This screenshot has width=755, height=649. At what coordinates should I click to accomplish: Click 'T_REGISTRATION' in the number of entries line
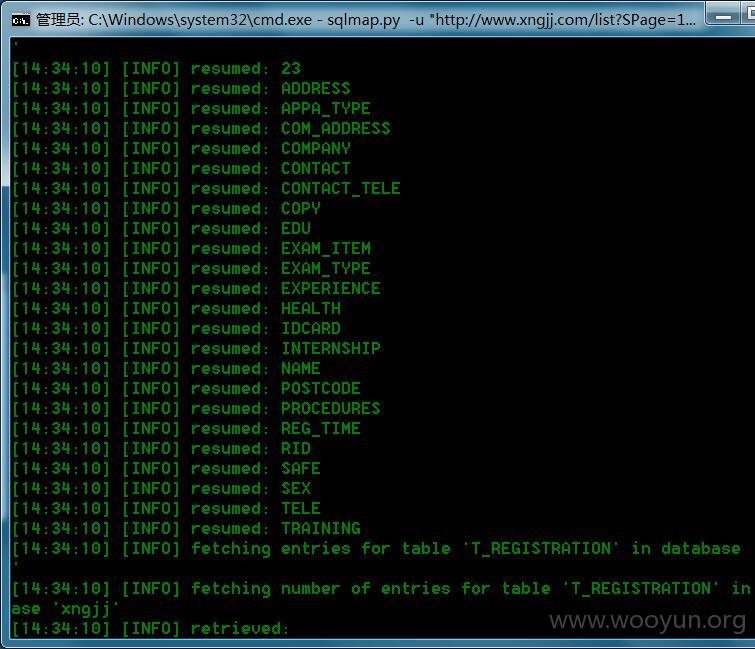(641, 588)
